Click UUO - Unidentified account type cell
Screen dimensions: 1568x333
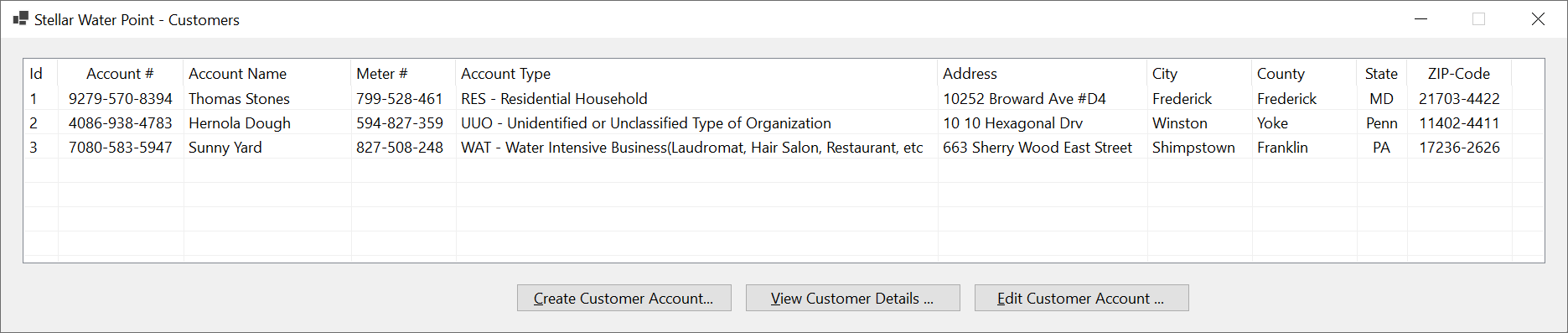[646, 122]
